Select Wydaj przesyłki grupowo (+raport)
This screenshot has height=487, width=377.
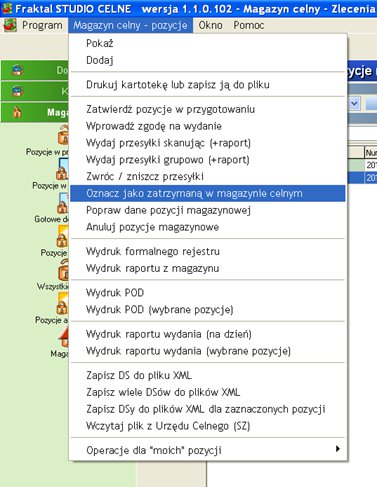(x=207, y=160)
